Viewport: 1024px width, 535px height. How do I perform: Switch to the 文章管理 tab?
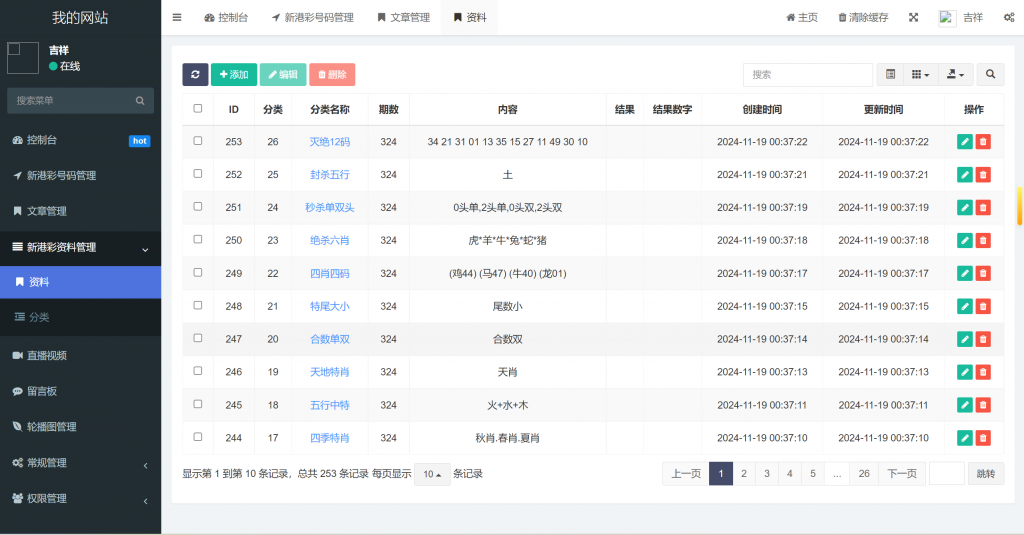pyautogui.click(x=404, y=17)
